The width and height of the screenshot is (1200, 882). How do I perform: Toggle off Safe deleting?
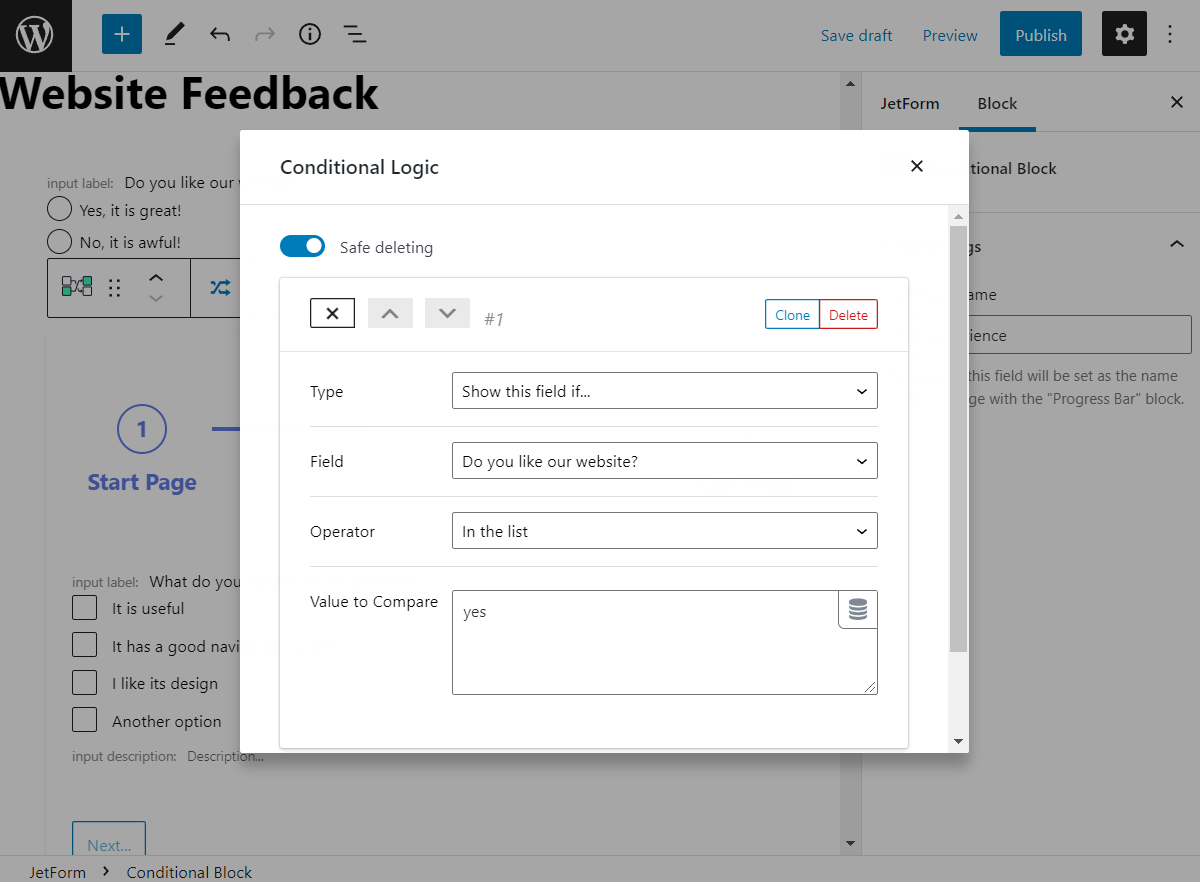[302, 246]
